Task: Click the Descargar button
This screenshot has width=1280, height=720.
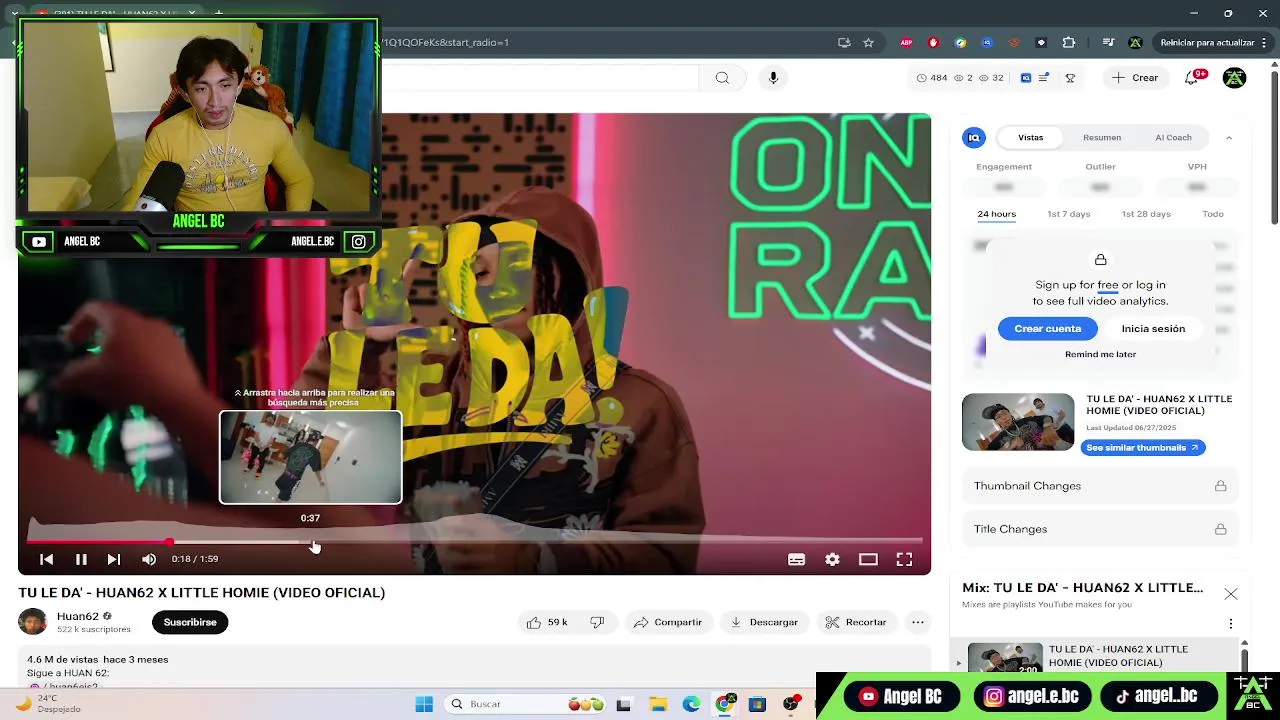Action: 763,622
